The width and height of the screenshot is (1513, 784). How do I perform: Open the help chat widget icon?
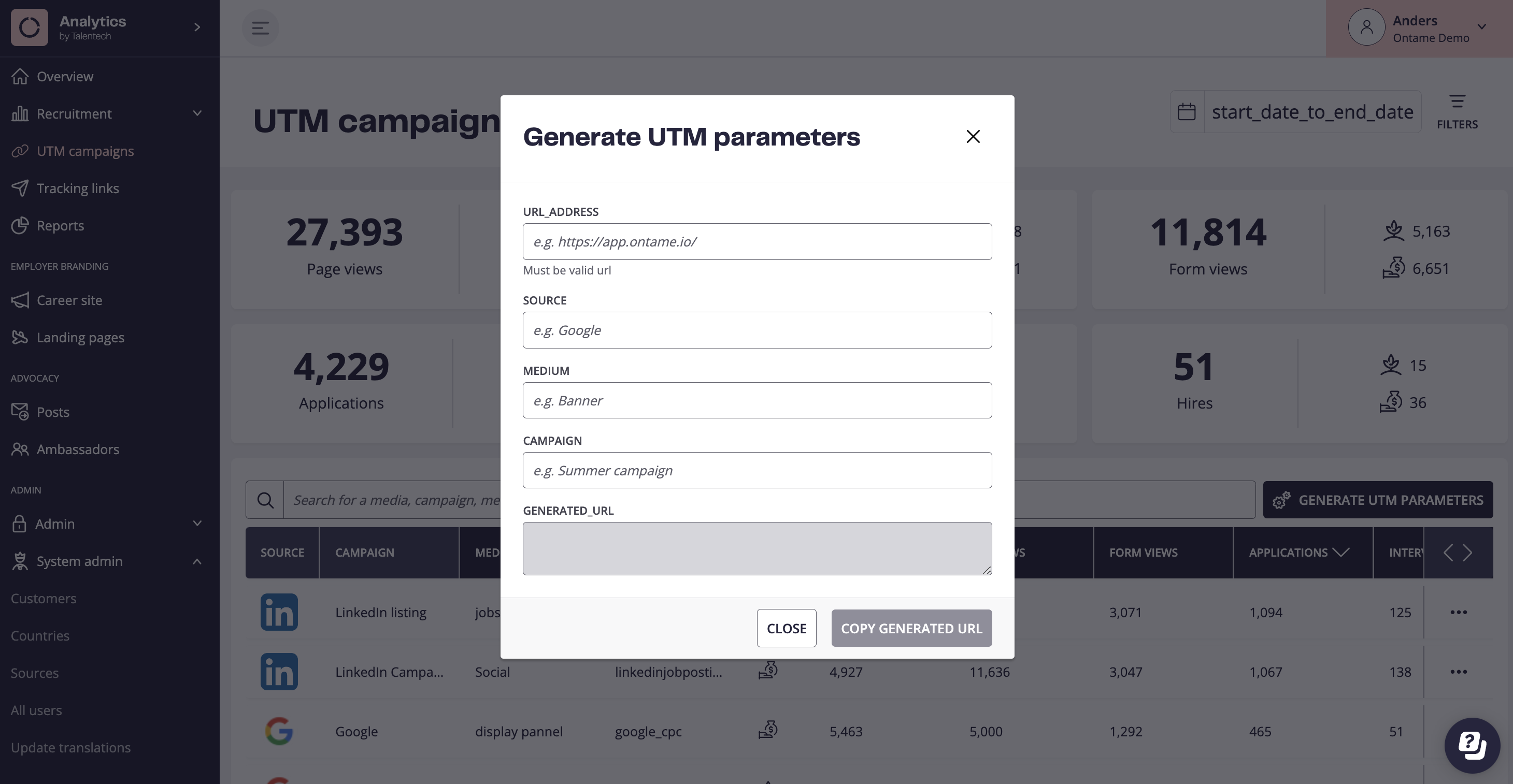pos(1473,745)
